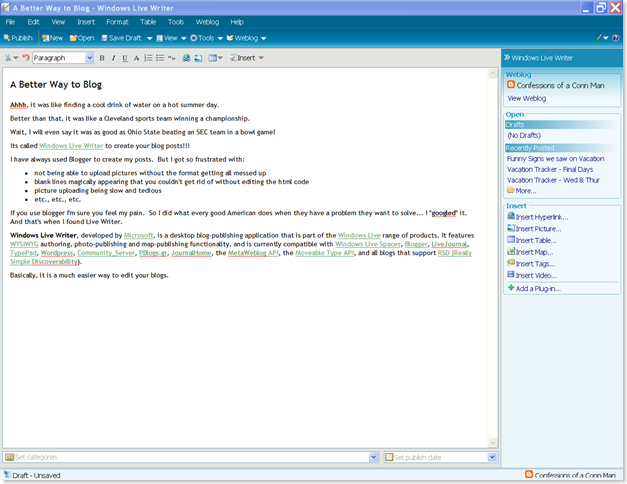The width and height of the screenshot is (627, 484).
Task: Select Confessions of a Conn Man weblog in the sidebar
Action: tap(556, 85)
